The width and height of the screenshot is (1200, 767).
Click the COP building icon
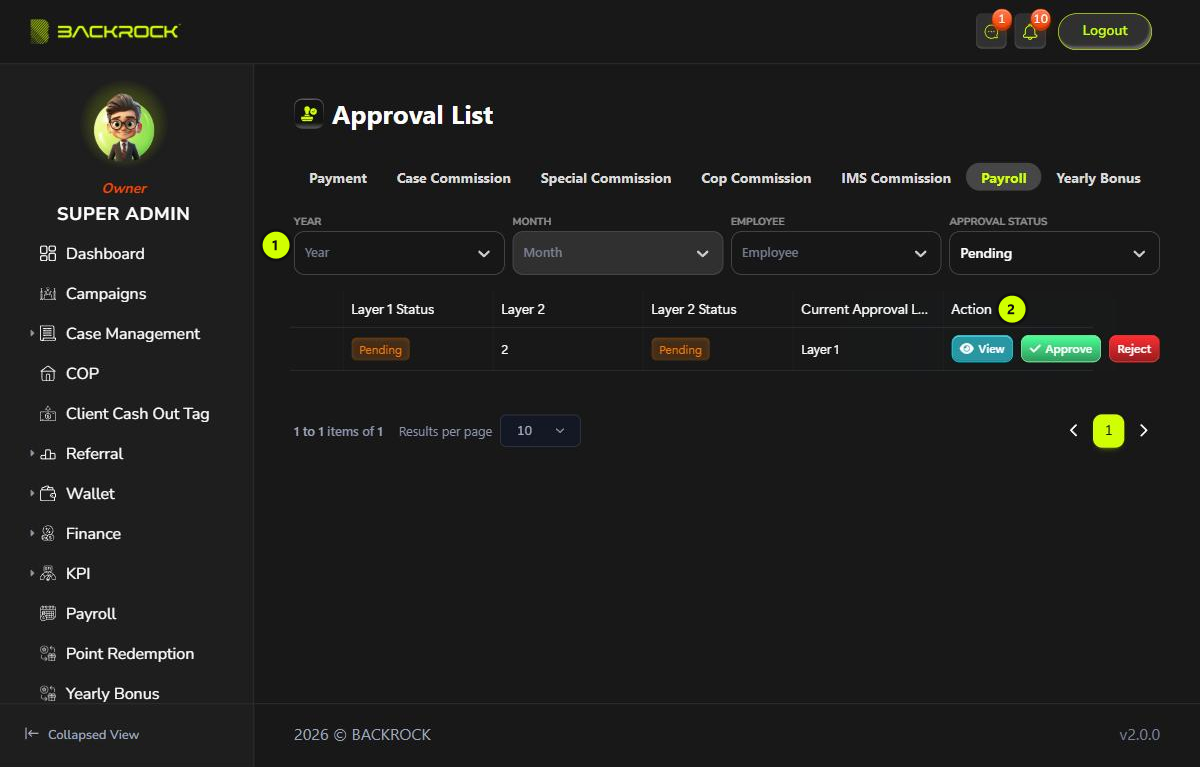point(48,374)
